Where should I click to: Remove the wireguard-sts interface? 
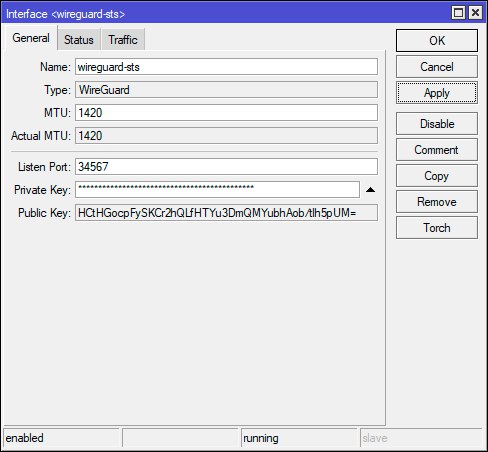click(x=437, y=202)
